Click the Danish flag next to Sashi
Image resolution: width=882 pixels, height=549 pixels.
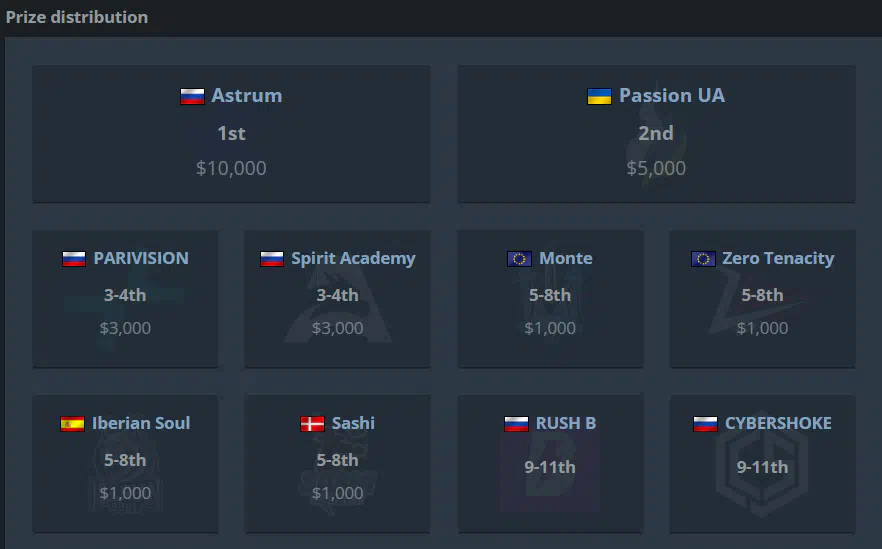[312, 424]
